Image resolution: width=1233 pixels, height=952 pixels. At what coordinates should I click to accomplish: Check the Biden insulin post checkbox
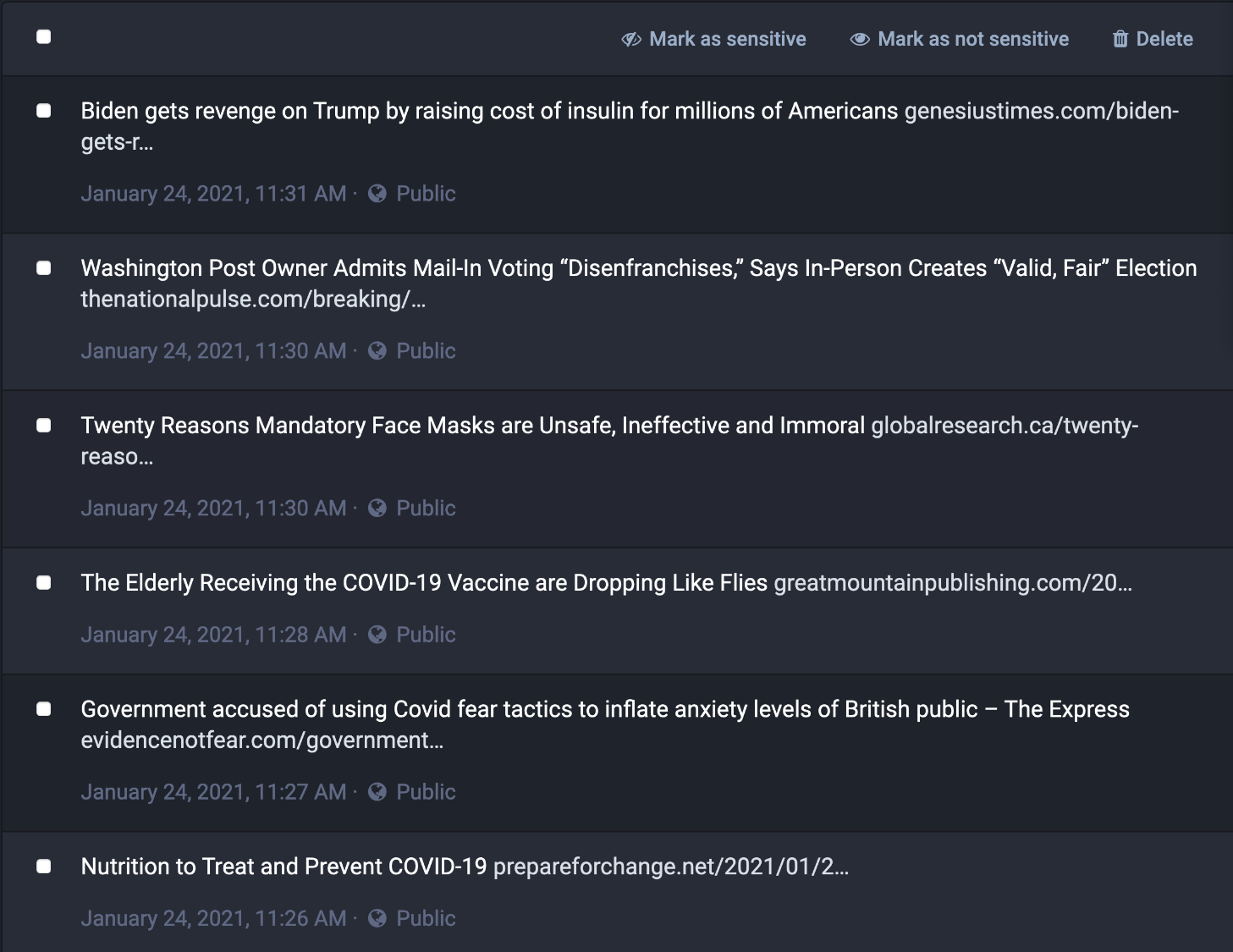pyautogui.click(x=44, y=111)
